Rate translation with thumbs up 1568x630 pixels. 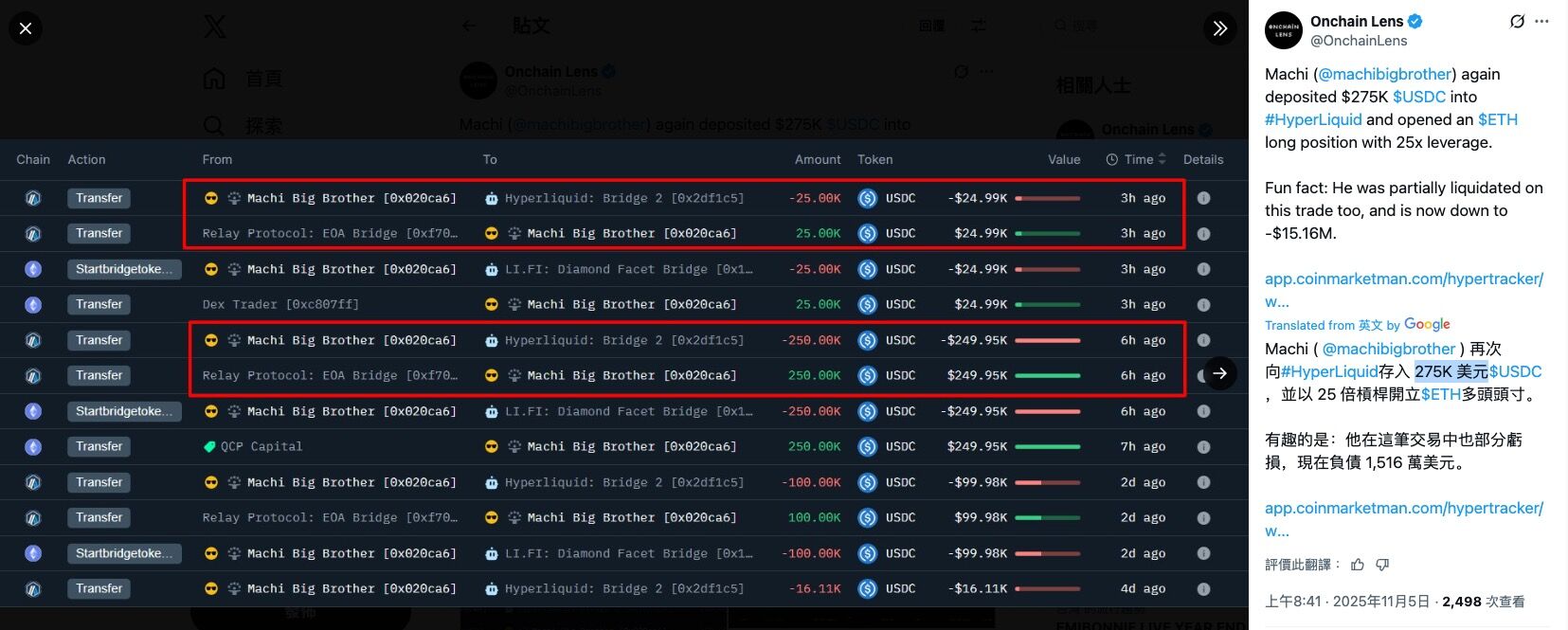1358,565
